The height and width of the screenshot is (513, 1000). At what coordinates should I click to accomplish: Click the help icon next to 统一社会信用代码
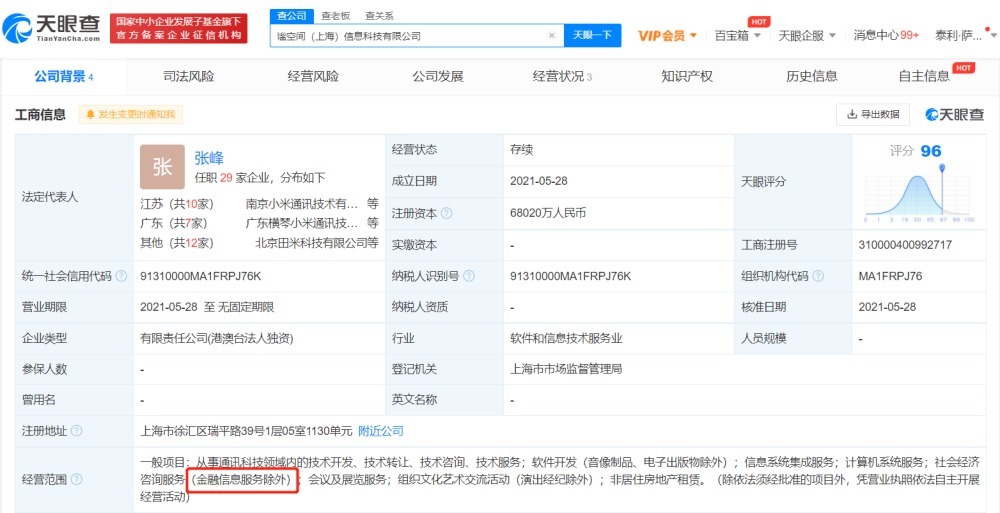[x=121, y=276]
